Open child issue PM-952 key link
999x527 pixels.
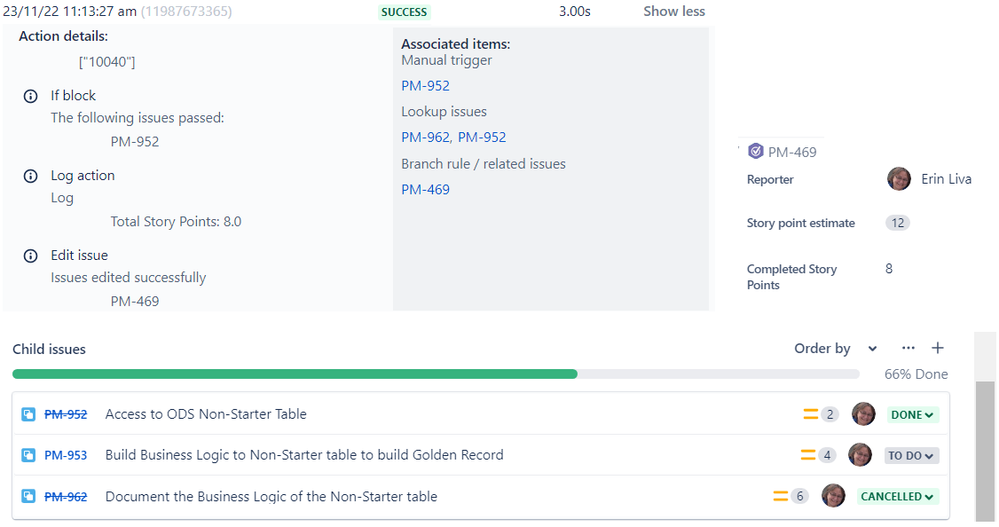click(66, 415)
